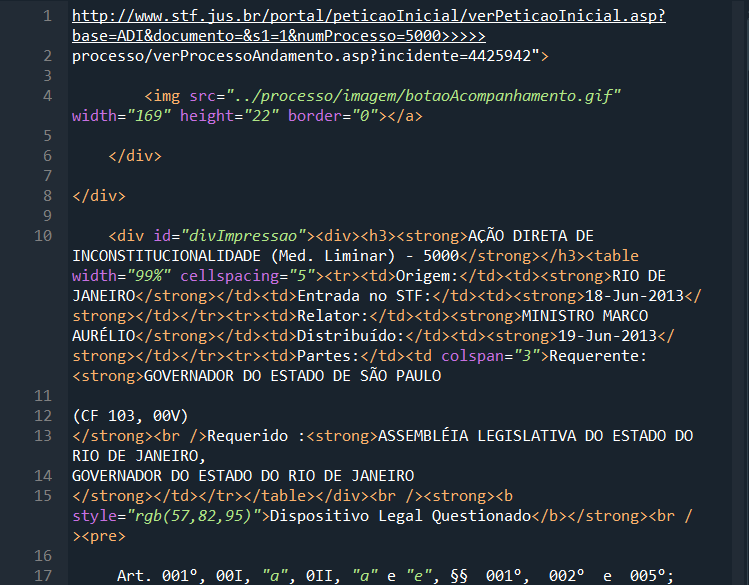
Task: Click 'ASSEMBLÉIA LEGISLATIVA DO ESTADO DO' text
Action: pos(535,436)
